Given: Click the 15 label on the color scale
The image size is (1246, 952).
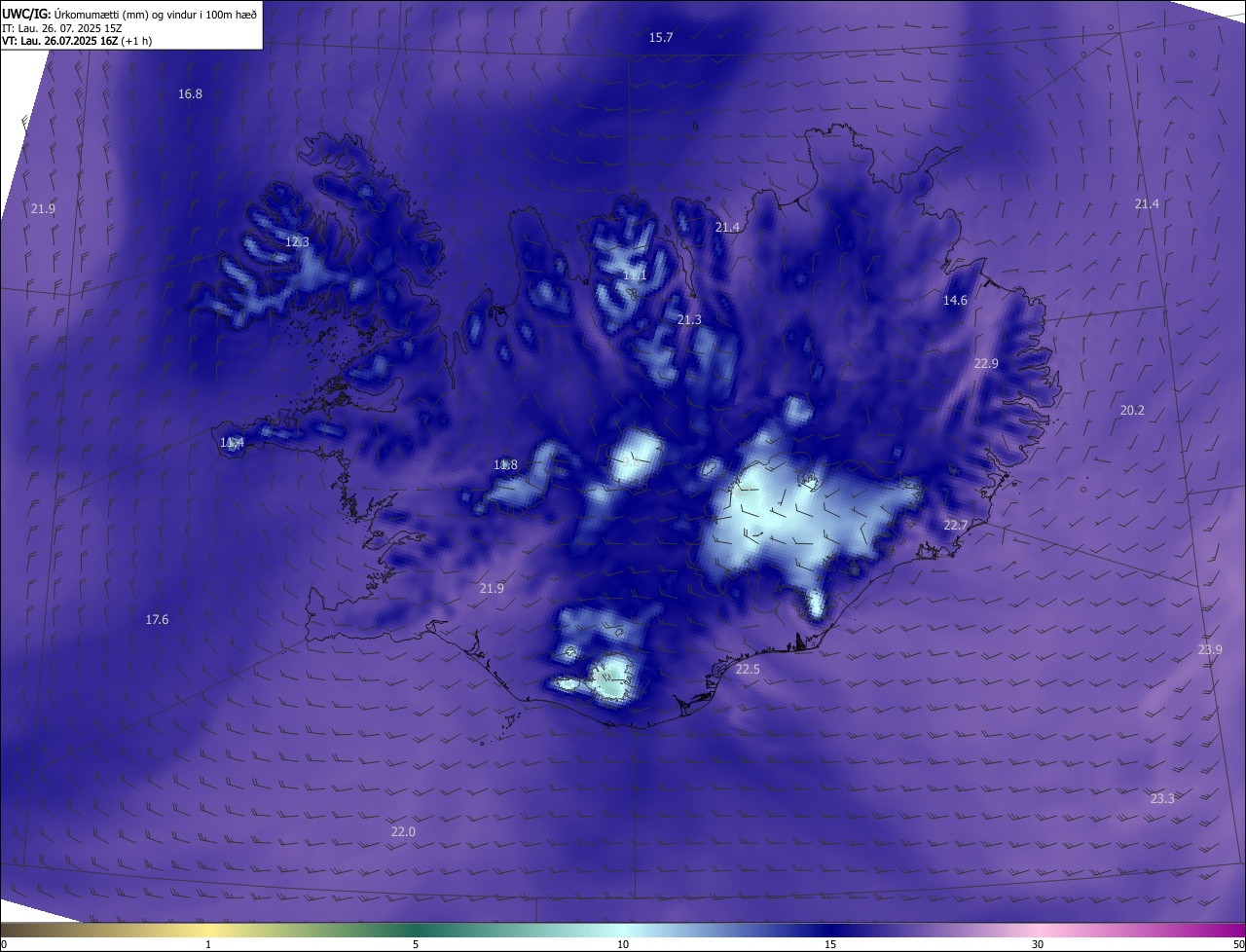Looking at the screenshot, I should click(830, 944).
